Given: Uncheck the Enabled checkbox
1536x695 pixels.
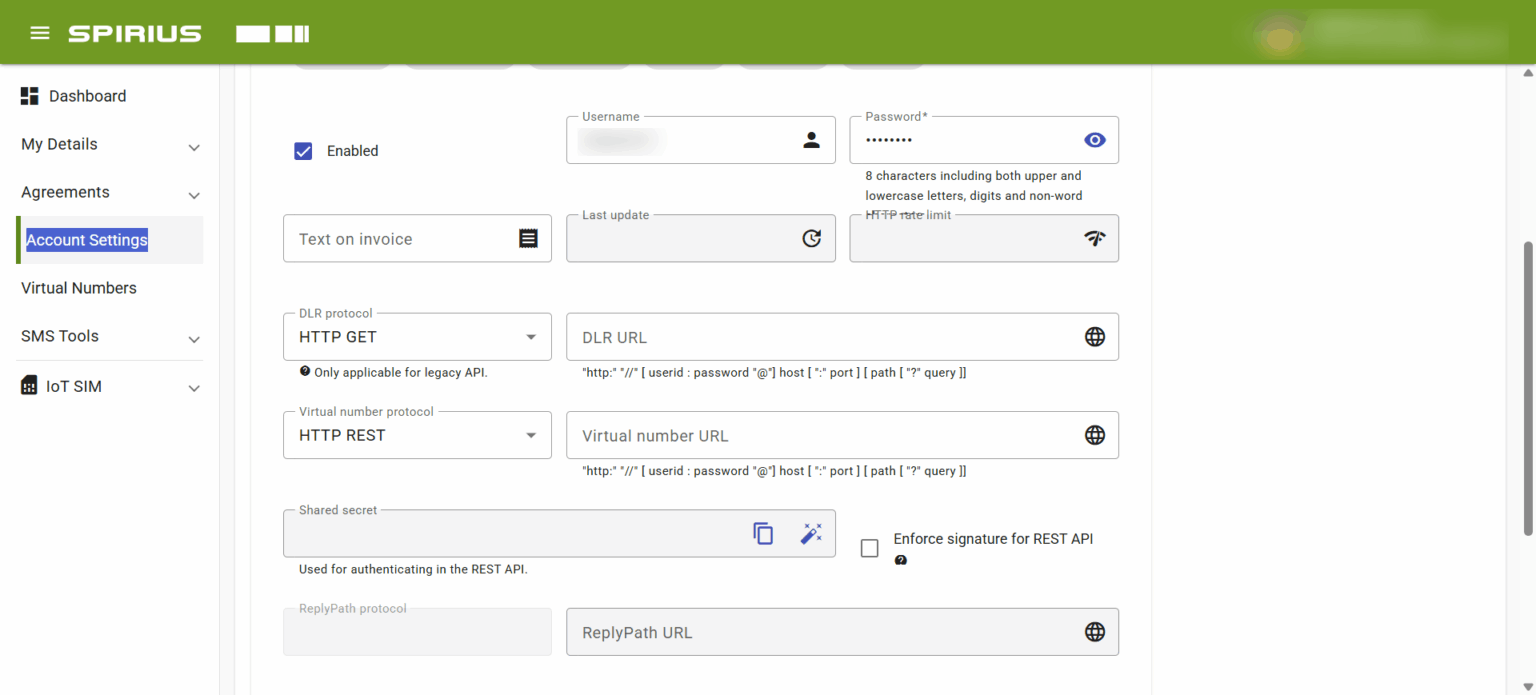Looking at the screenshot, I should [303, 151].
